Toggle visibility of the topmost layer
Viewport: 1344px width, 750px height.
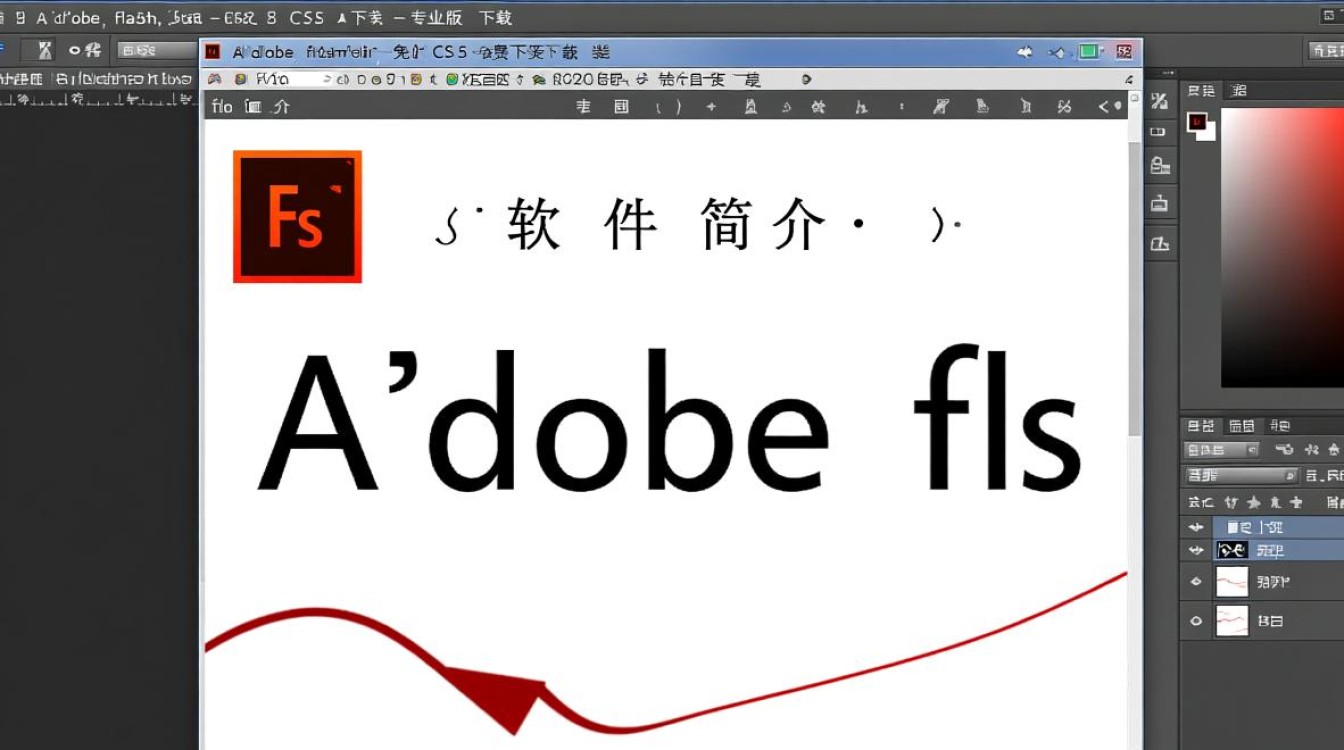pos(1196,527)
